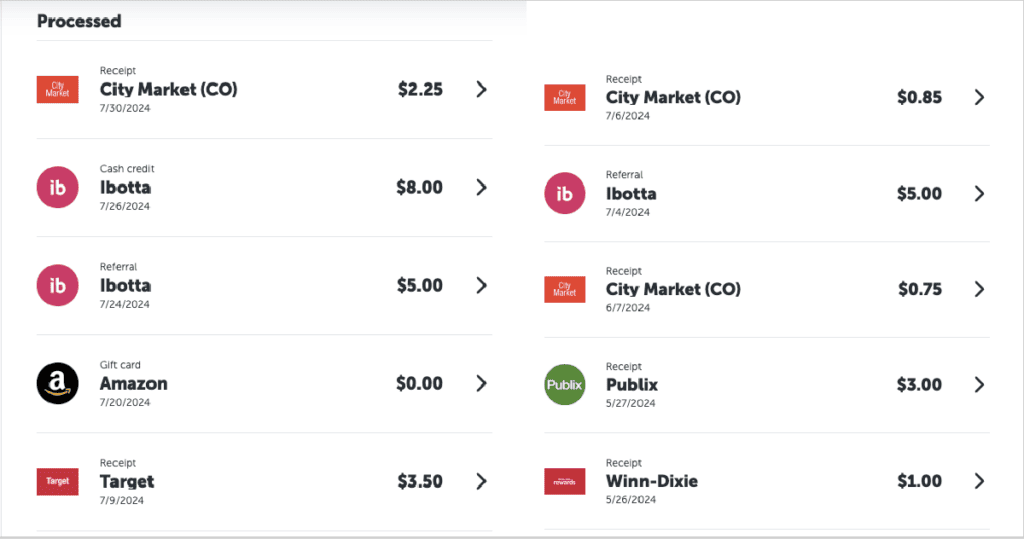Open the Target receipt title
This screenshot has height=539, width=1024.
(127, 481)
